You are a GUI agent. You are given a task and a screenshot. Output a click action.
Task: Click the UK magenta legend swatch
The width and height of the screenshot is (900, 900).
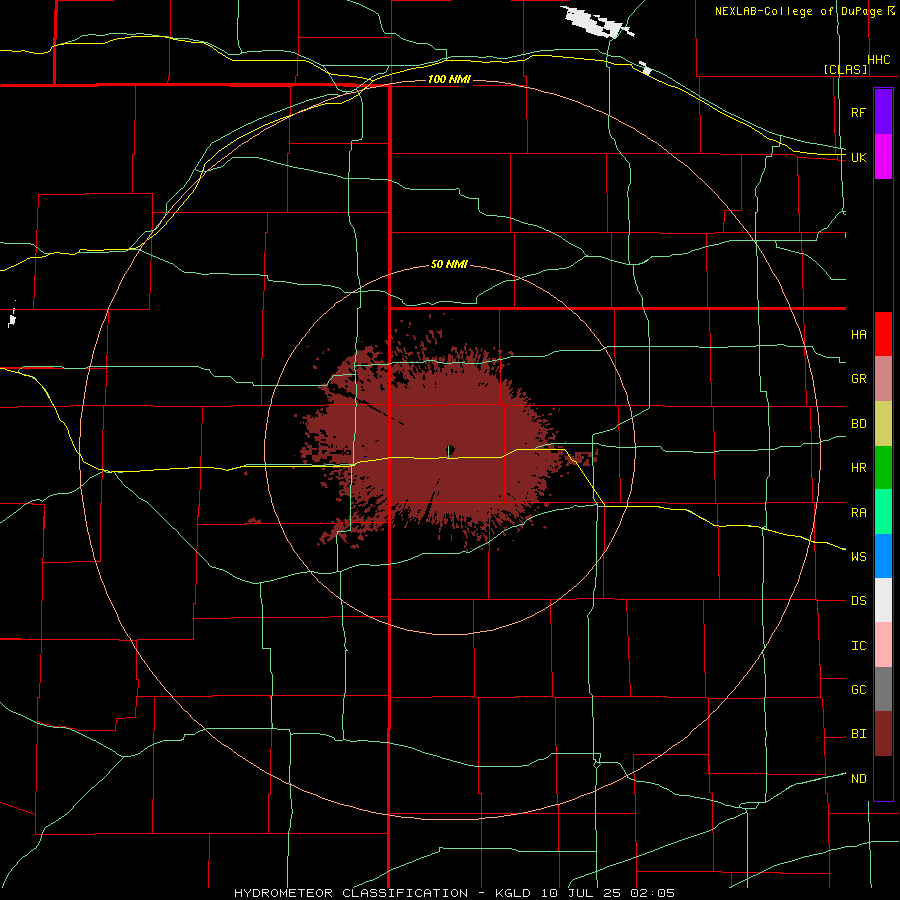(883, 157)
